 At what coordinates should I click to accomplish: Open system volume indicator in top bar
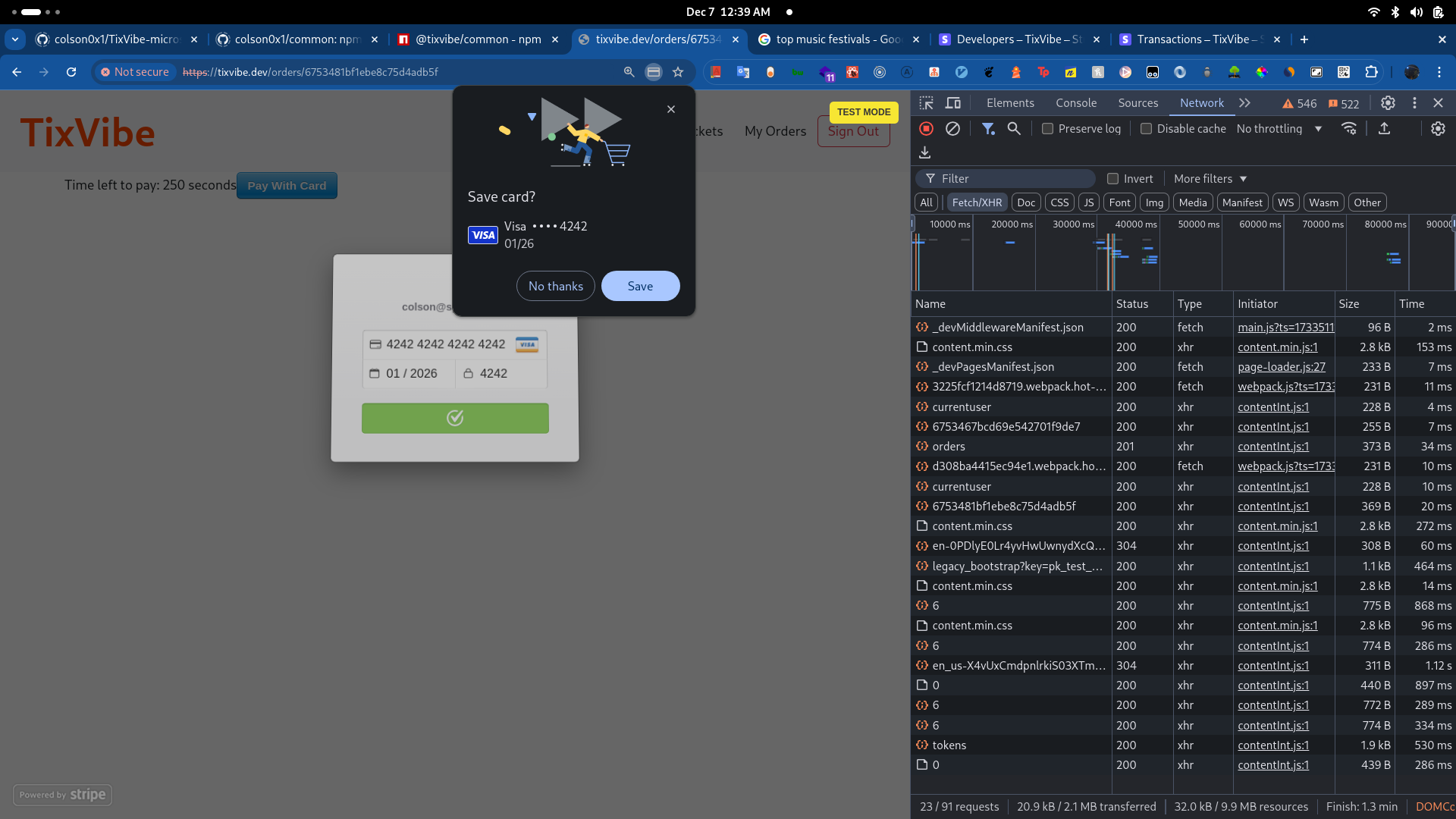tap(1417, 12)
